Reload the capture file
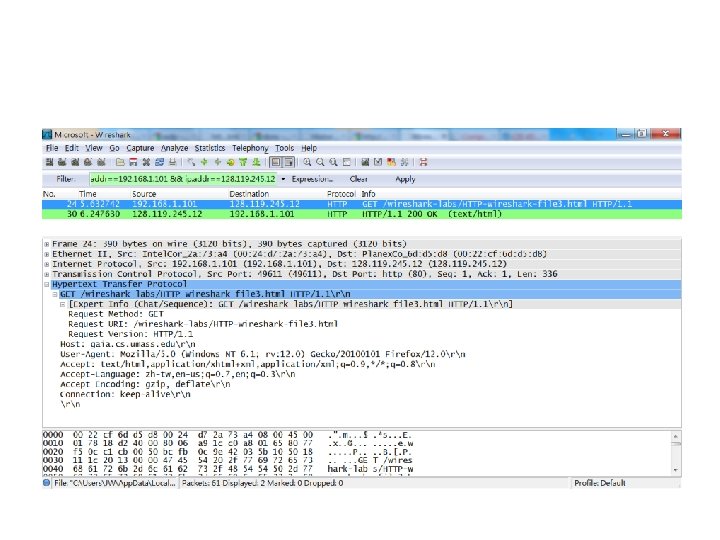 (x=159, y=162)
